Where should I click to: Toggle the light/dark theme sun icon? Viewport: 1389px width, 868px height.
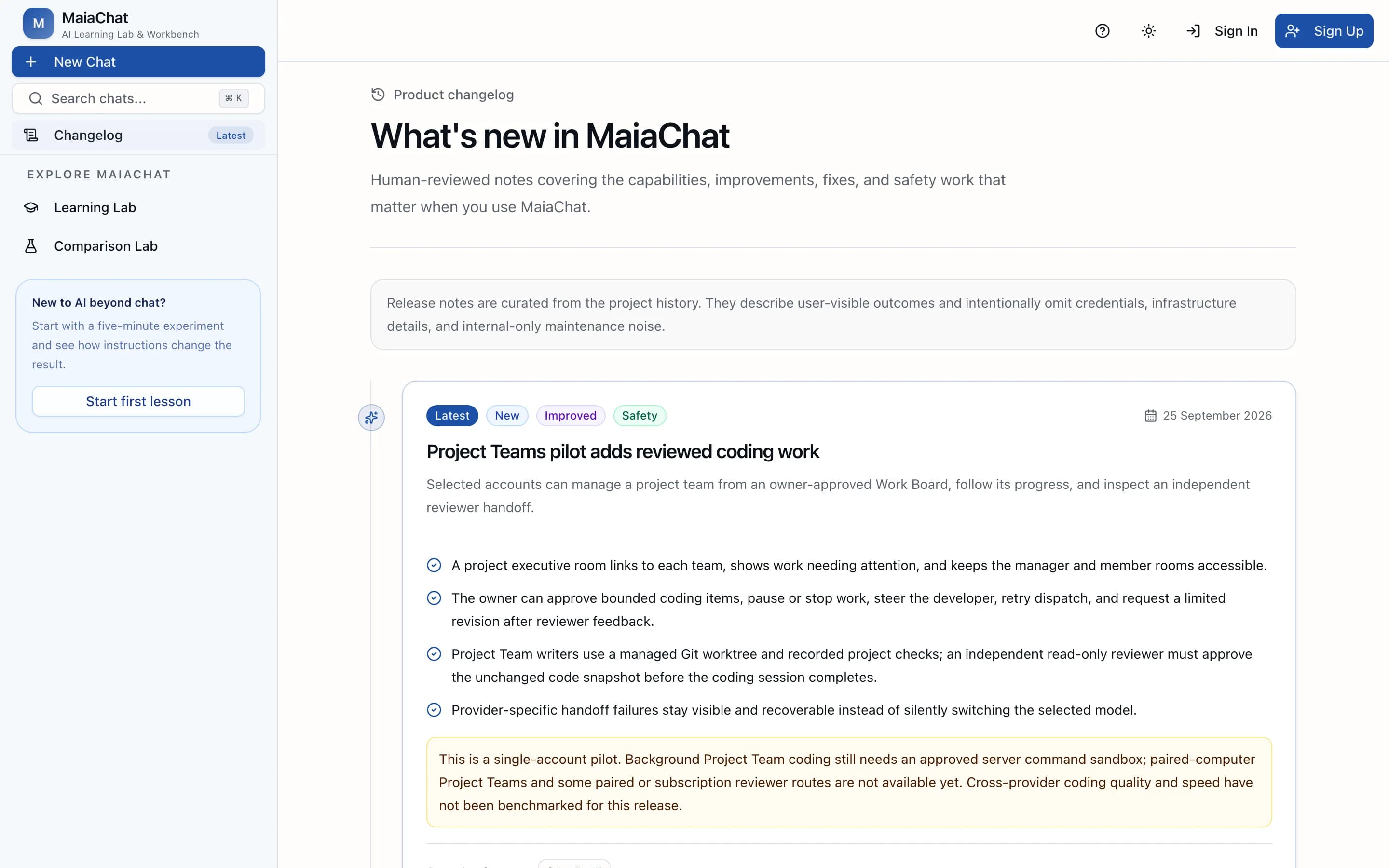click(x=1148, y=31)
